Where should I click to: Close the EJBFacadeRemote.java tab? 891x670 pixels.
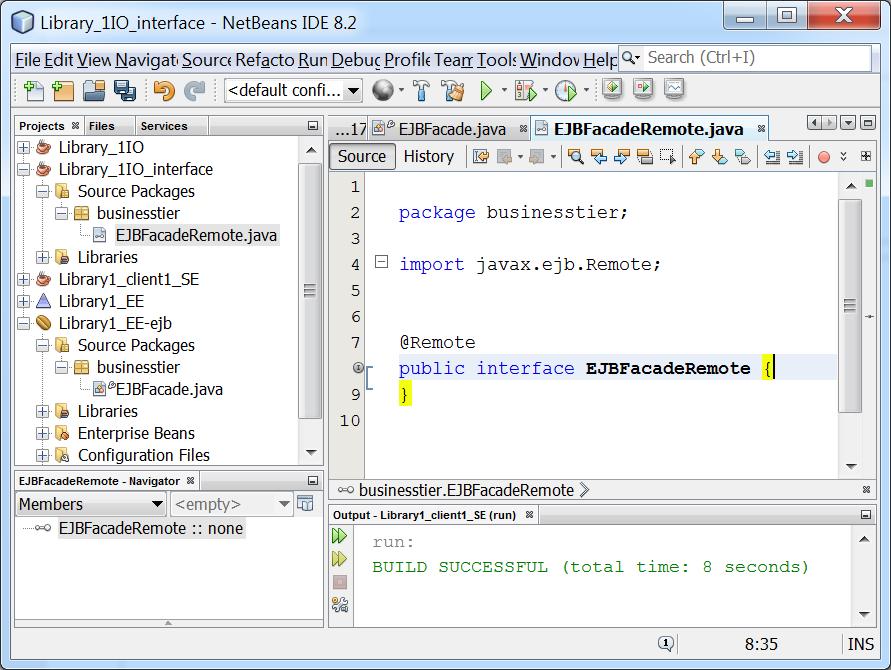tap(761, 129)
